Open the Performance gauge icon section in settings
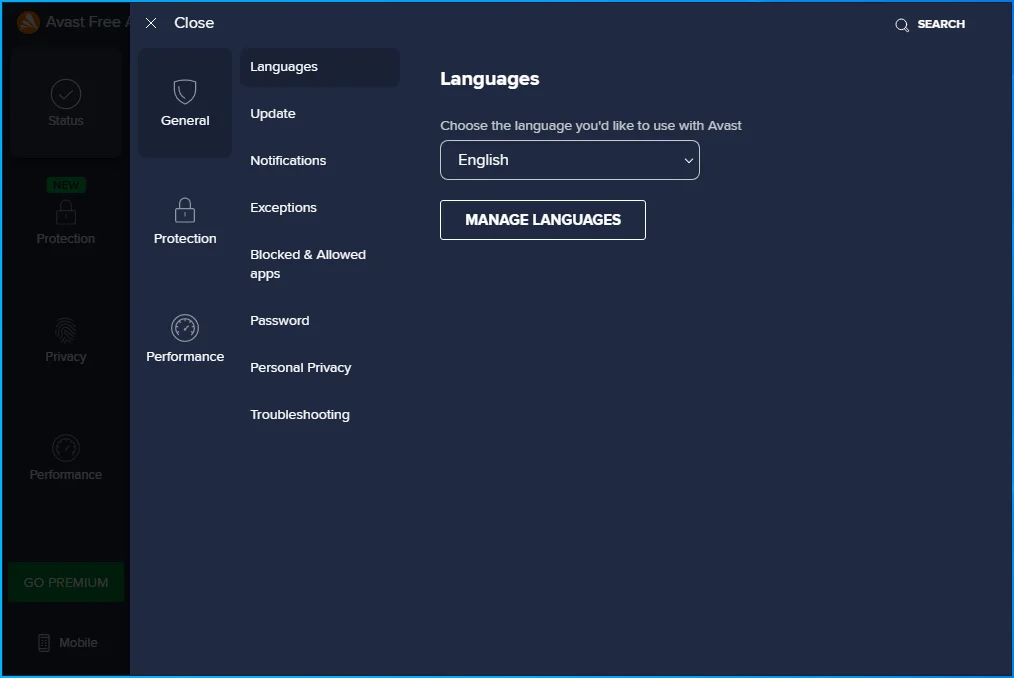 pos(185,328)
